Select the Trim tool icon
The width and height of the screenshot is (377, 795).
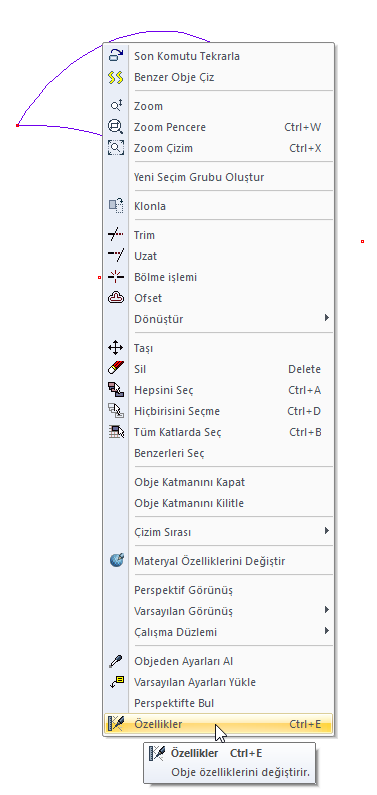click(116, 235)
